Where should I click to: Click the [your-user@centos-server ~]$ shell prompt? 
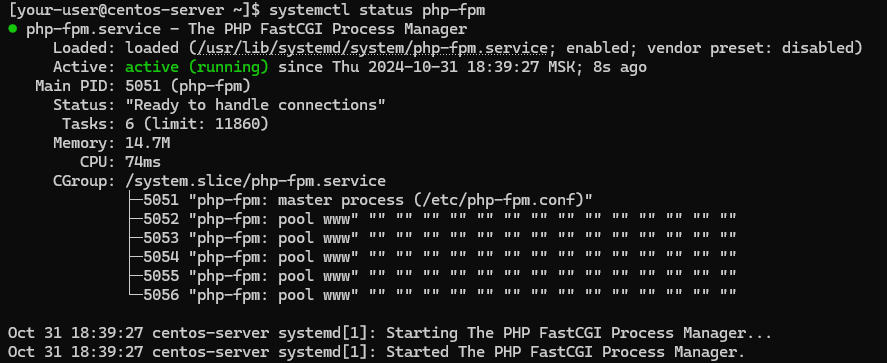point(135,10)
